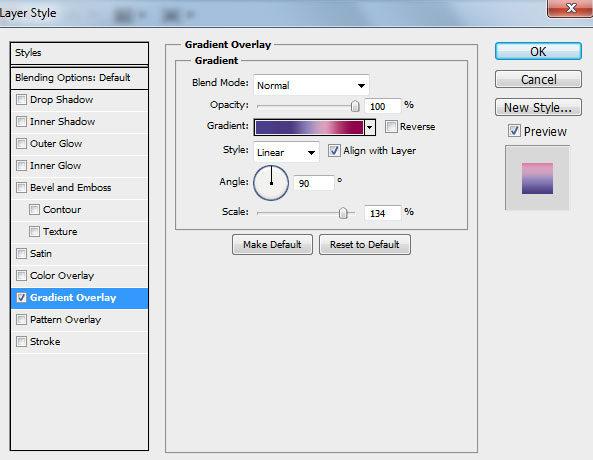Enable the Satin checkbox

point(21,253)
